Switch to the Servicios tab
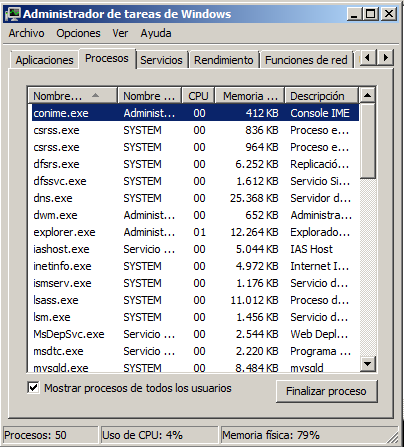404x447 pixels. tap(161, 60)
